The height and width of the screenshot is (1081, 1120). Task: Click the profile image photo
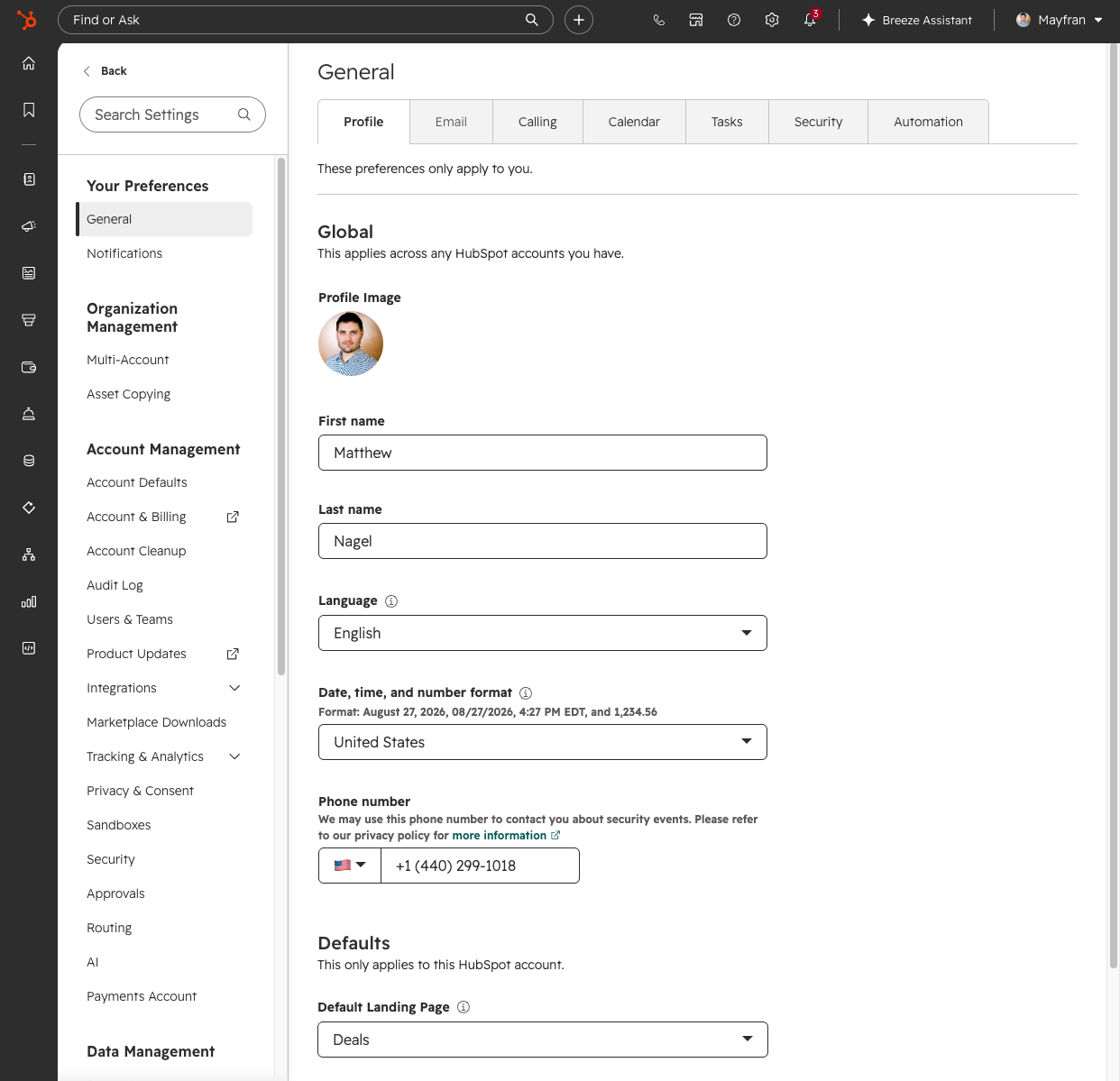coord(351,344)
